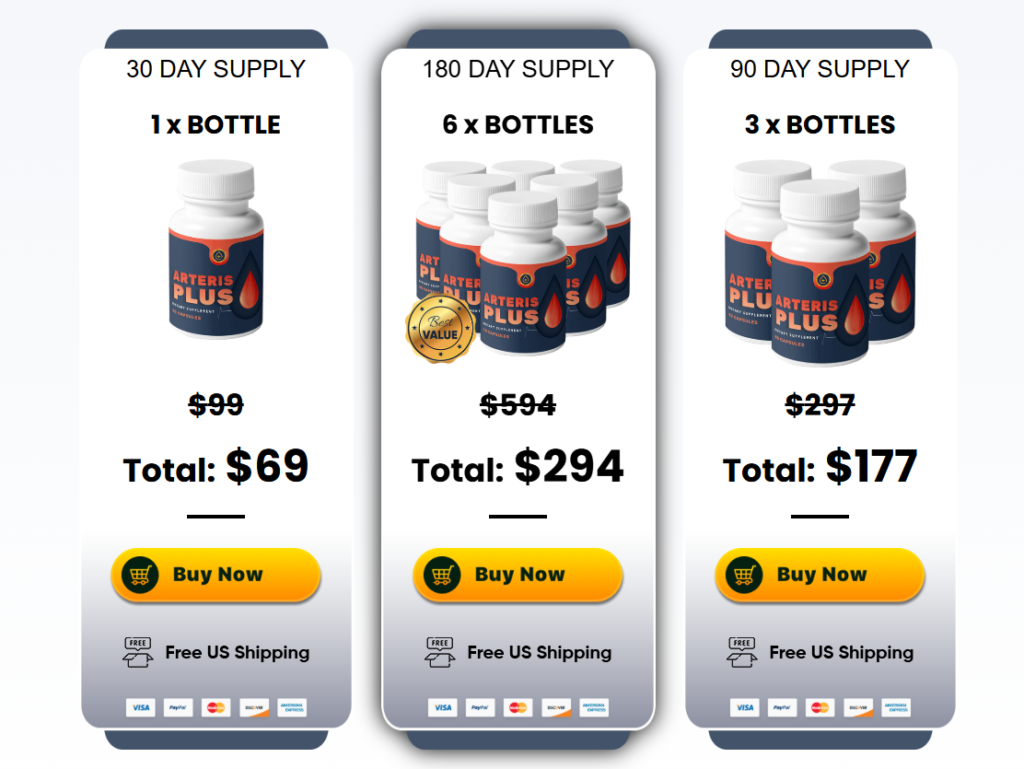This screenshot has height=769, width=1024.
Task: Click the Discover icon in the 1-bottle card
Action: pyautogui.click(x=254, y=708)
